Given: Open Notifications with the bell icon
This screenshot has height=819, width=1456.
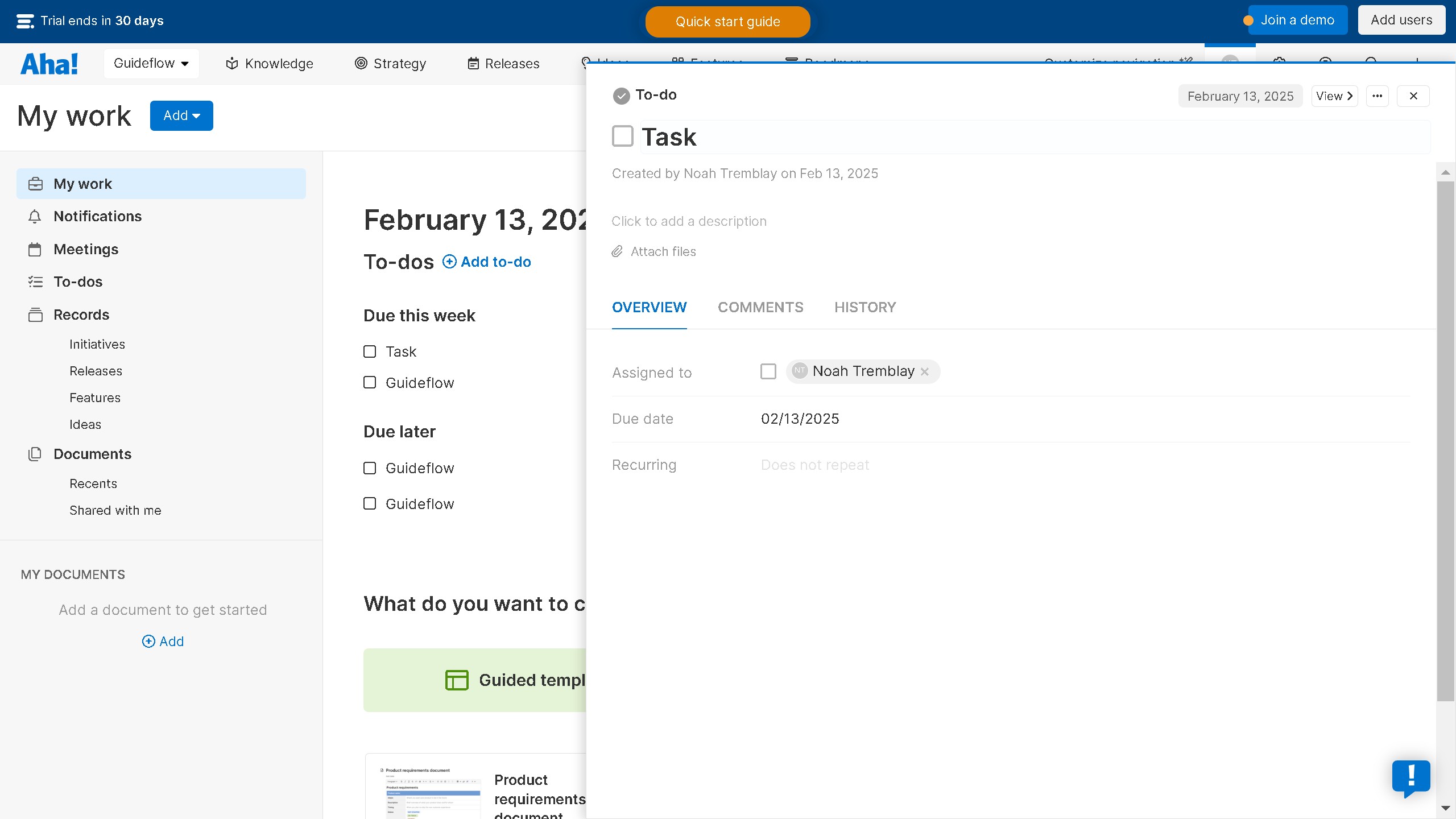Looking at the screenshot, I should [35, 217].
